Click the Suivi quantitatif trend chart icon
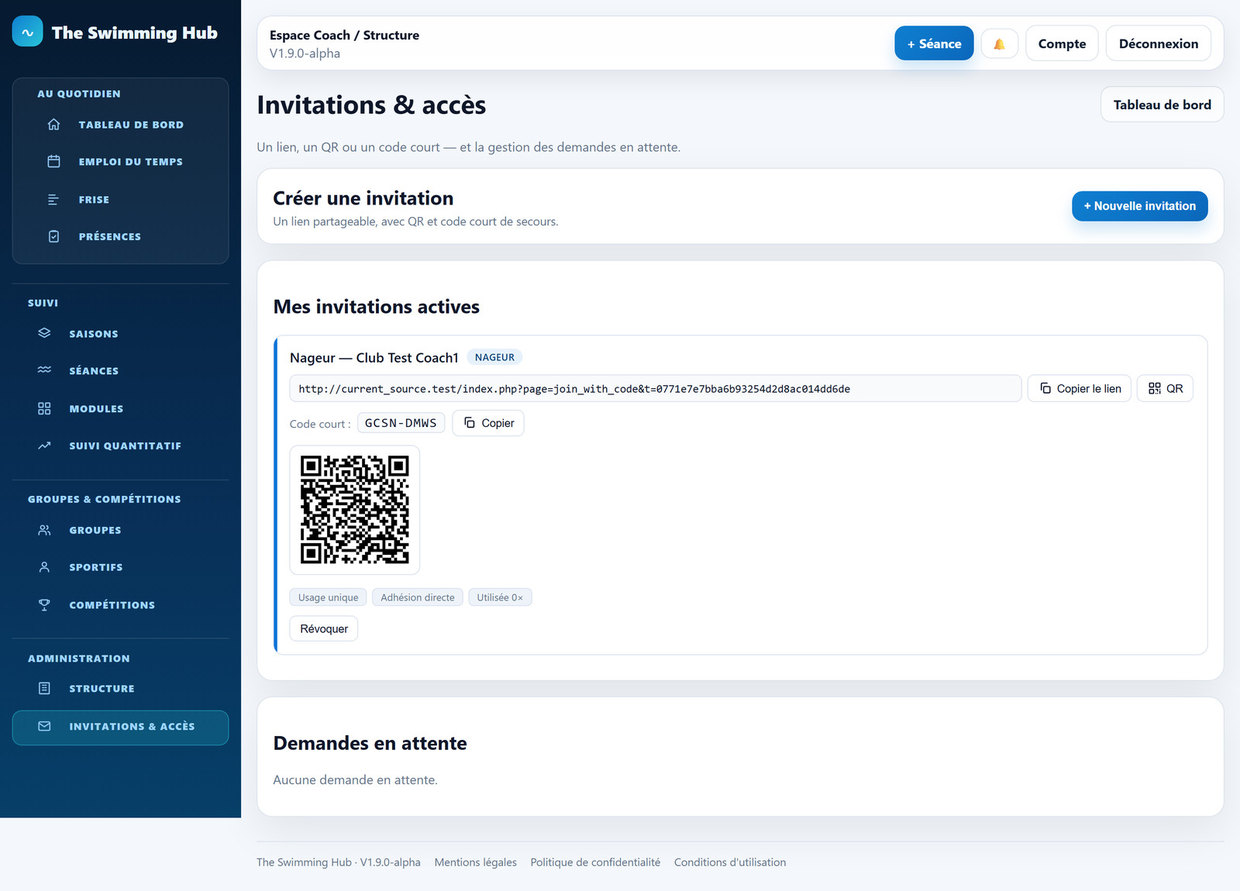Viewport: 1240px width, 891px height. point(44,446)
